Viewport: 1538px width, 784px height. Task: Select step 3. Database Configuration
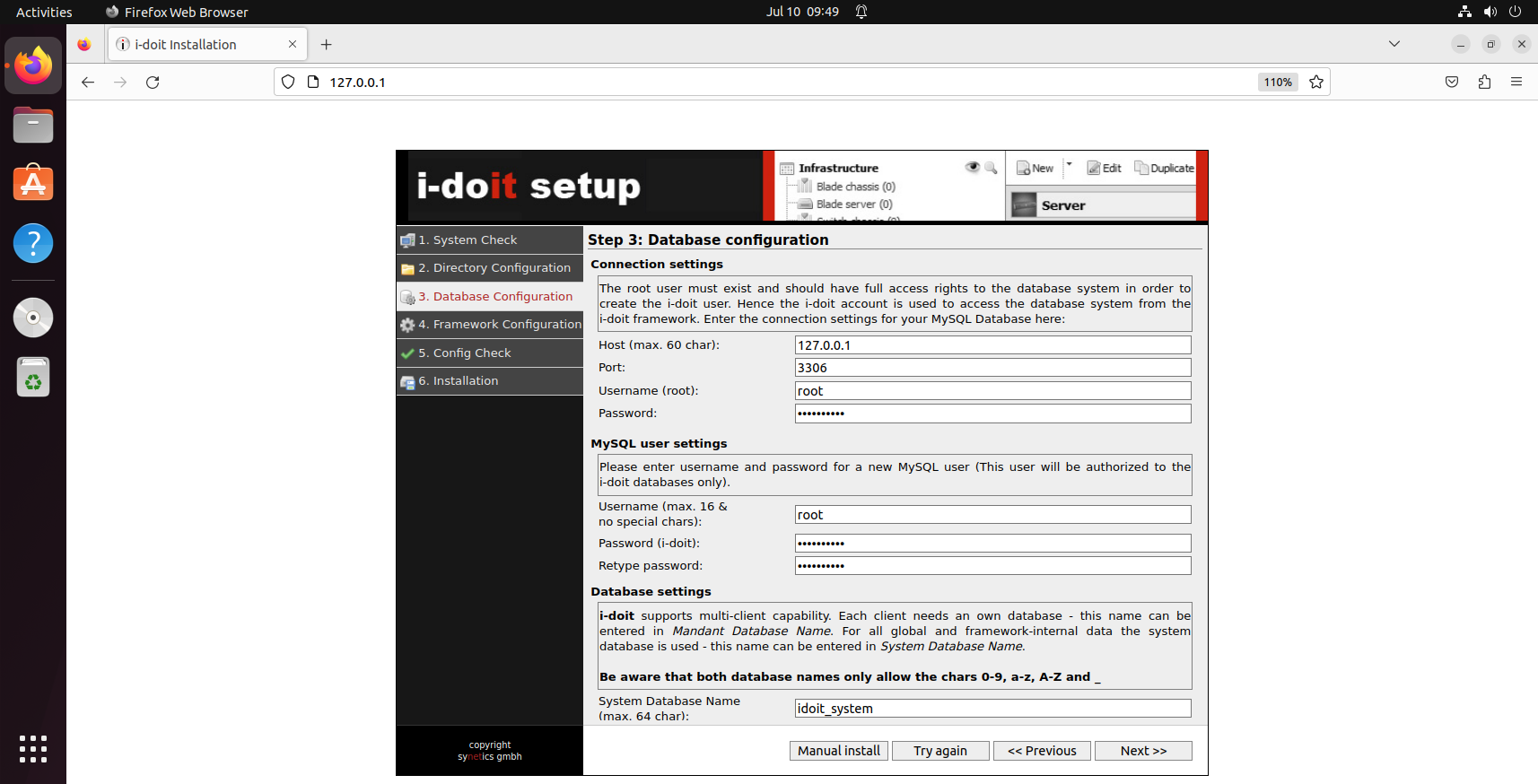490,297
